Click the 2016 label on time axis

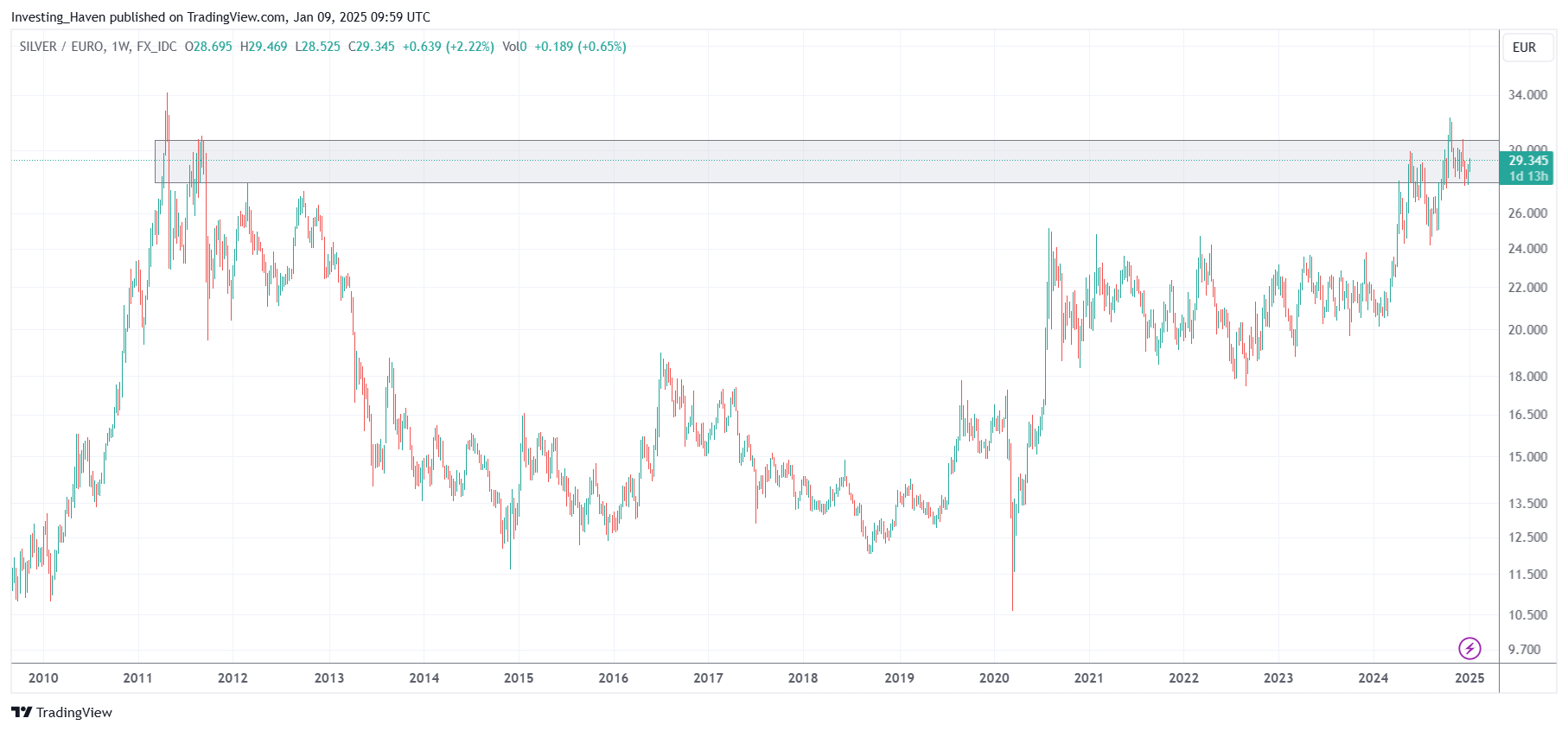pos(614,678)
